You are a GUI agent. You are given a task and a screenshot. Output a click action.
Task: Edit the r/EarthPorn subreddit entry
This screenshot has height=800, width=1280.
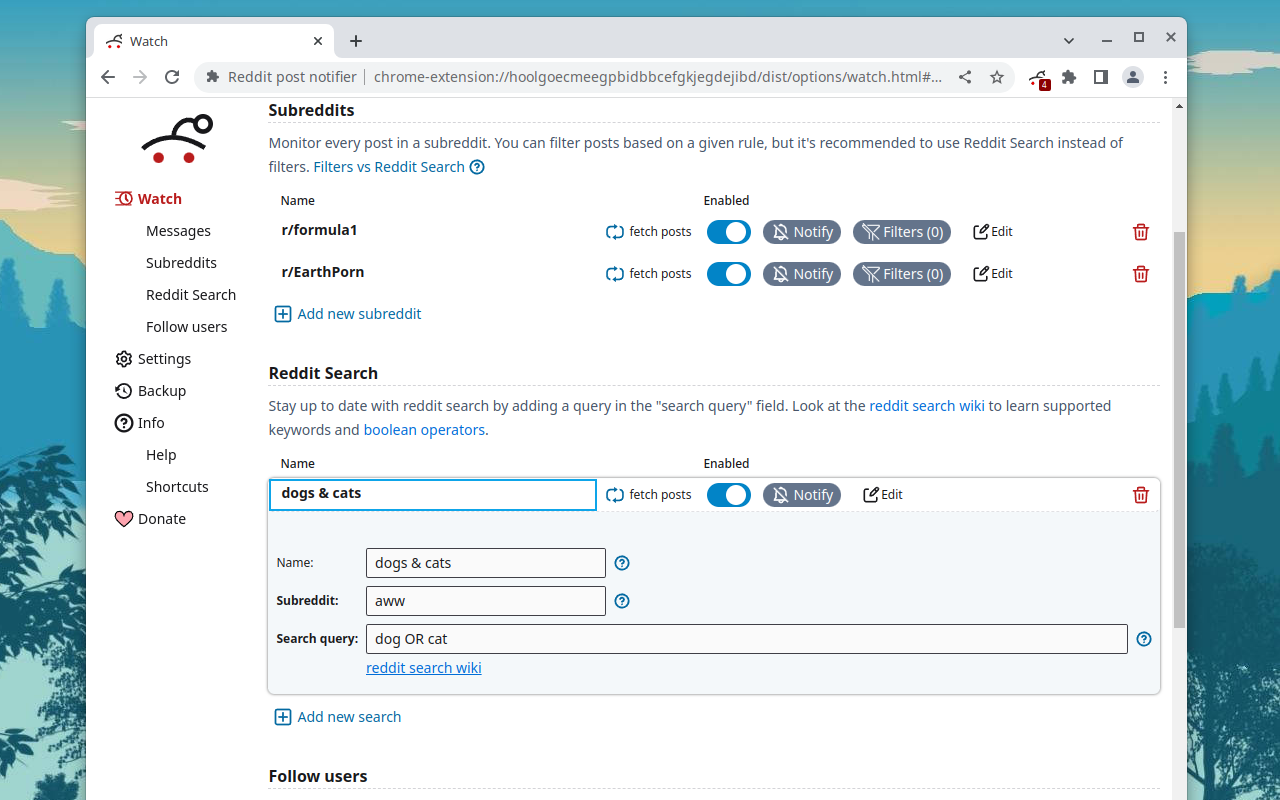click(993, 274)
